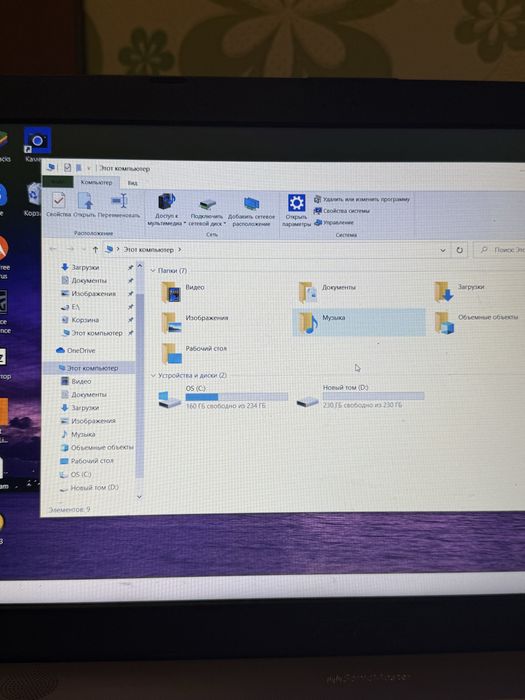Open Открыть параметры gear icon

296,211
